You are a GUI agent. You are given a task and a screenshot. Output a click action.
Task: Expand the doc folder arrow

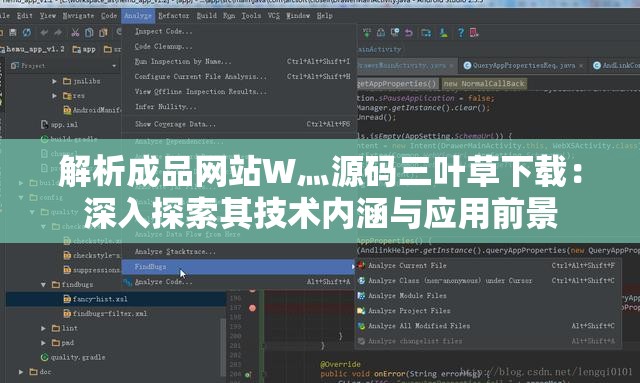(x=21, y=372)
